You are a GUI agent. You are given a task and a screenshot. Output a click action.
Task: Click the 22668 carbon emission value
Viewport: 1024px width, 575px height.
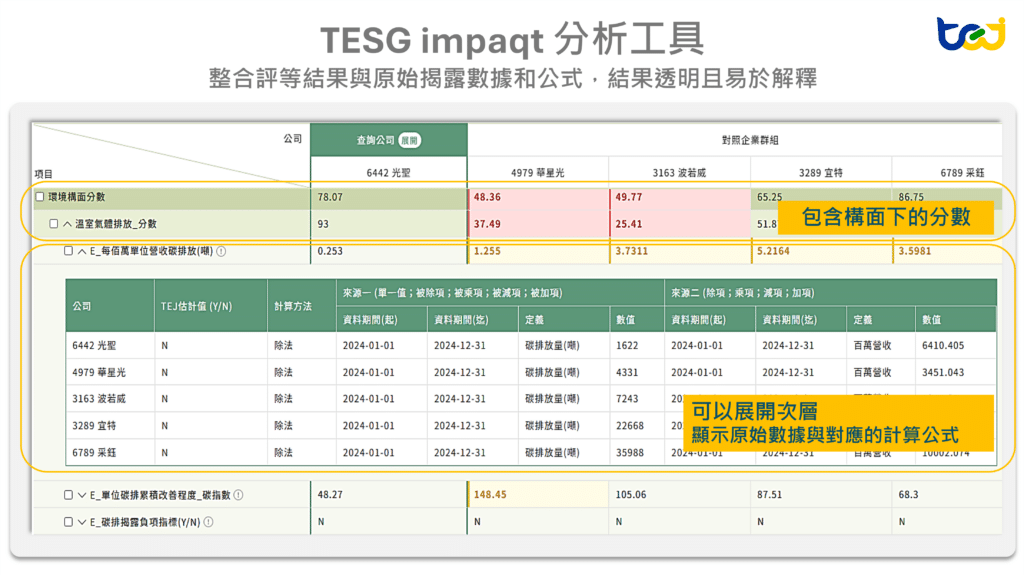click(630, 425)
